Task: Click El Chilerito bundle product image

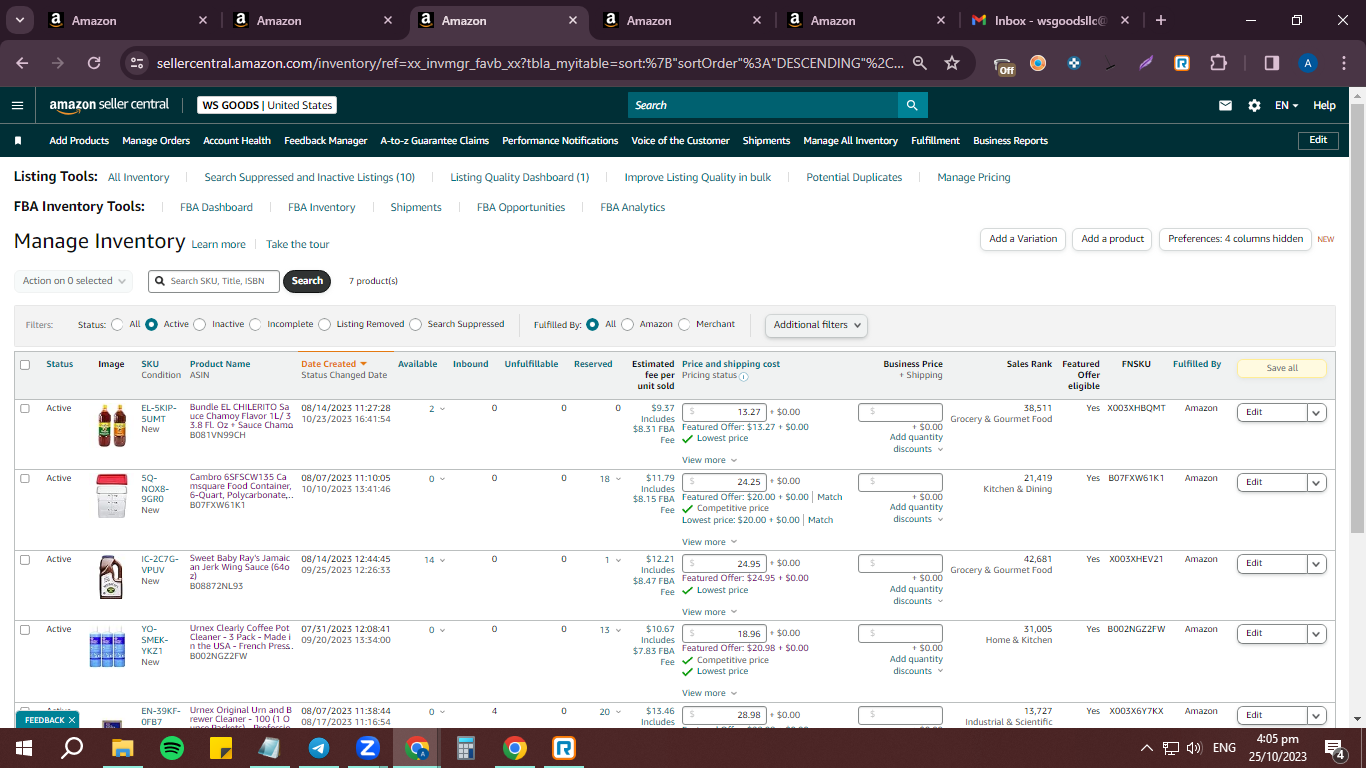Action: (112, 425)
